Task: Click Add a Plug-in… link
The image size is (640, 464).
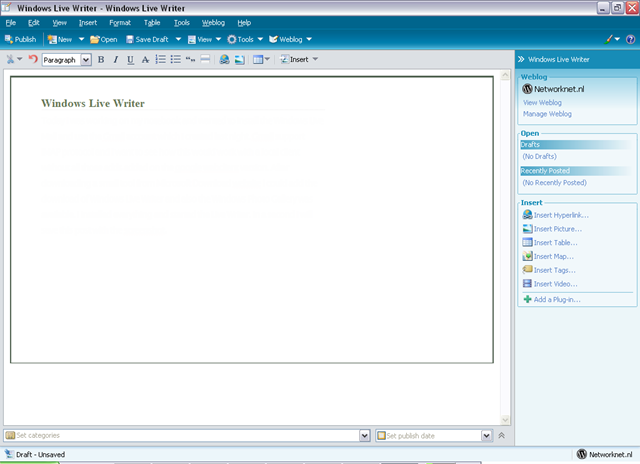Action: click(552, 299)
